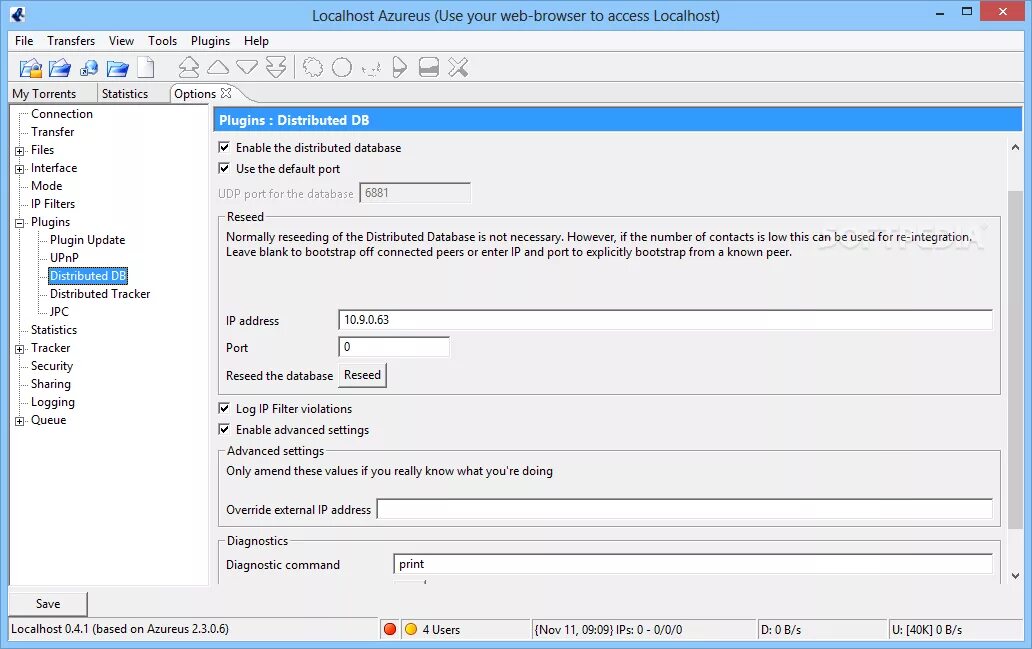Expand the Tracker tree node
This screenshot has height=649, width=1032.
click(x=20, y=349)
